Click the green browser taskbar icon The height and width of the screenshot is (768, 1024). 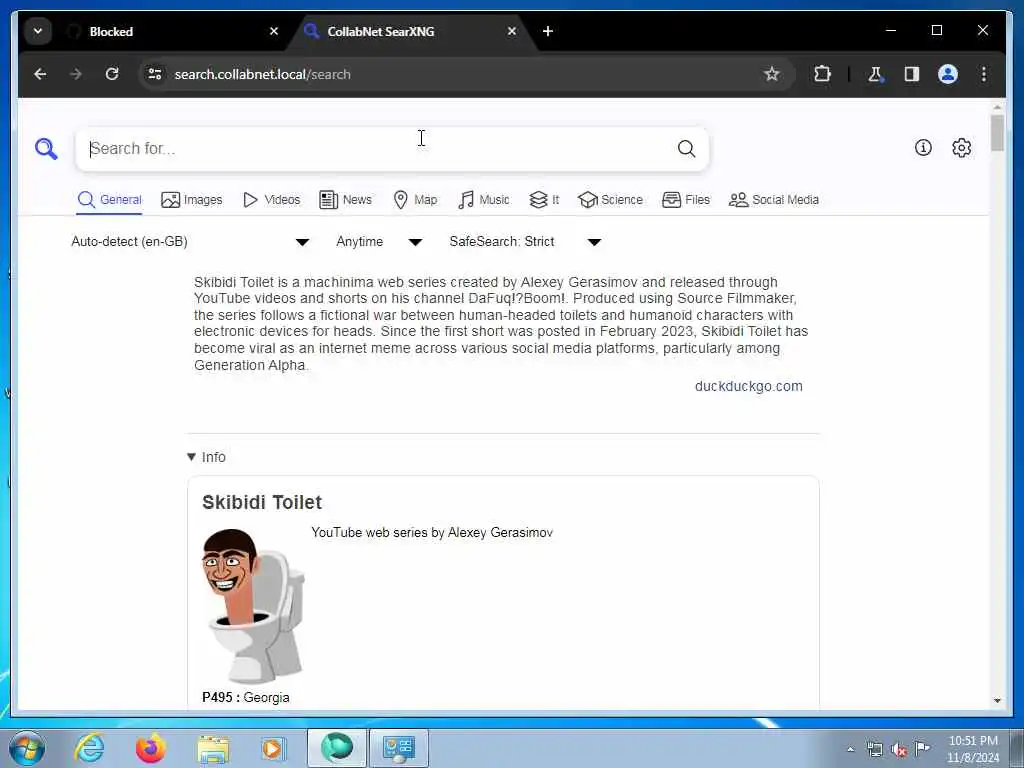[336, 748]
